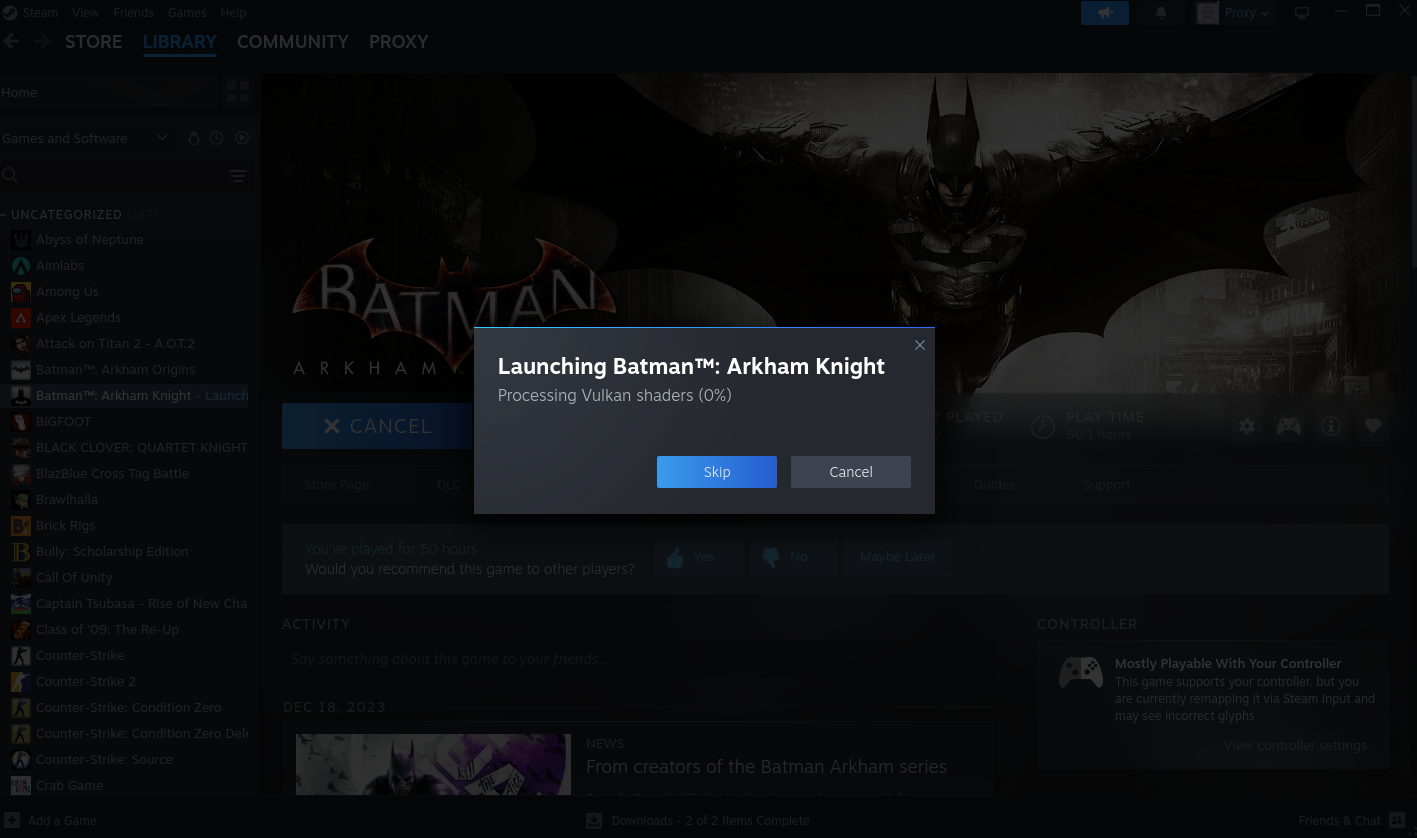This screenshot has height=838, width=1417.
Task: Switch to Big Picture mode icon
Action: (x=1302, y=13)
